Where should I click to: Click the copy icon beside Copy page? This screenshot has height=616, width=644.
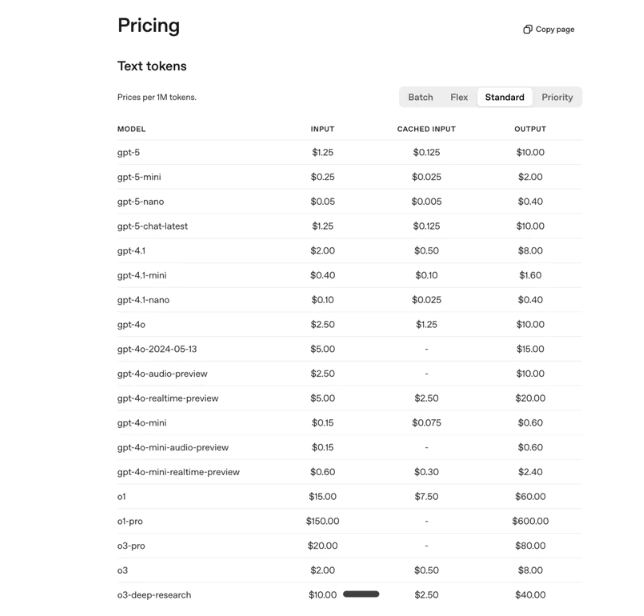click(528, 30)
